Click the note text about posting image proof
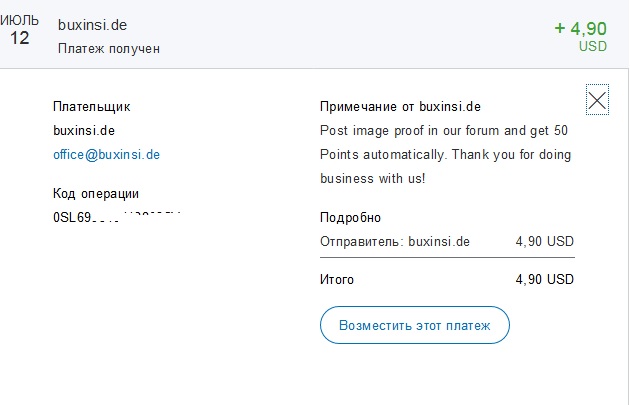 point(445,155)
